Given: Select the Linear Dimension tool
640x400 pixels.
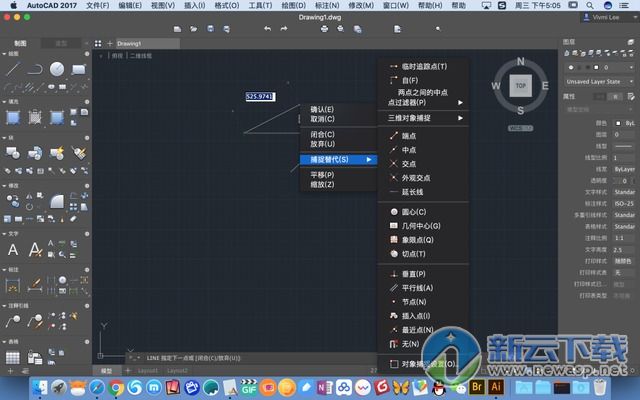Looking at the screenshot, I should point(13,285).
